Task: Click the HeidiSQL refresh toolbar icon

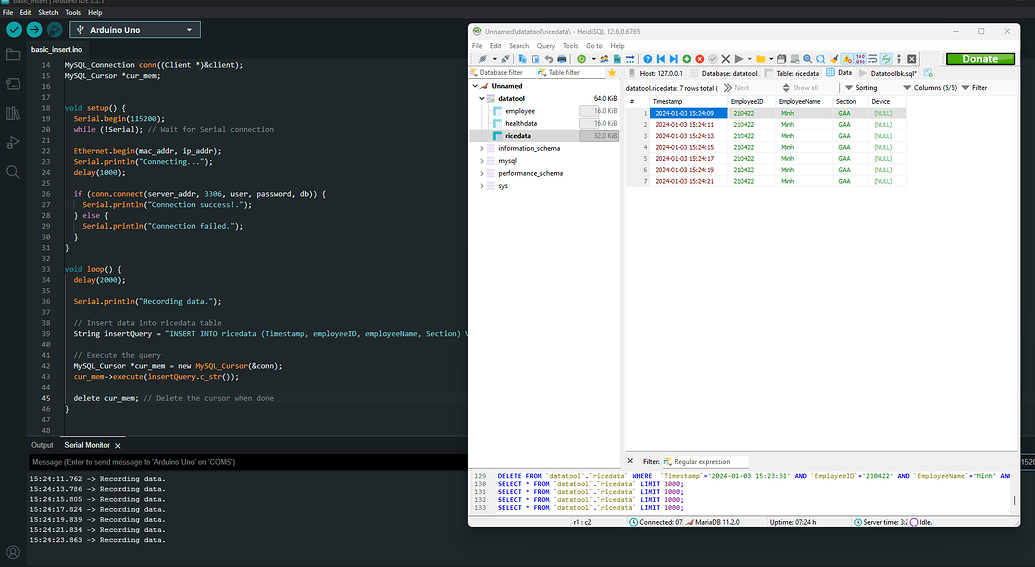Action: click(581, 59)
